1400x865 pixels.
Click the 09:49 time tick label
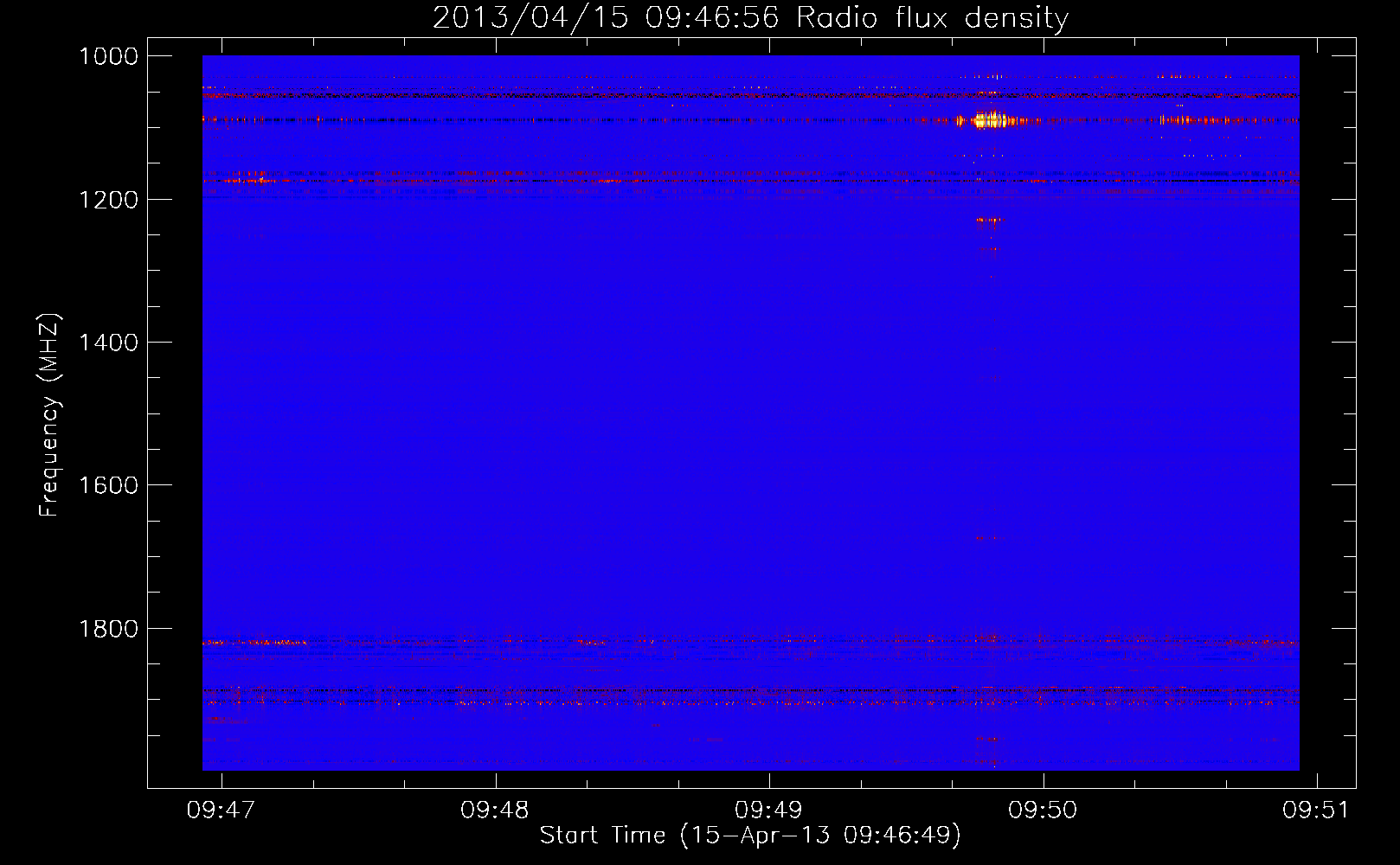[768, 810]
